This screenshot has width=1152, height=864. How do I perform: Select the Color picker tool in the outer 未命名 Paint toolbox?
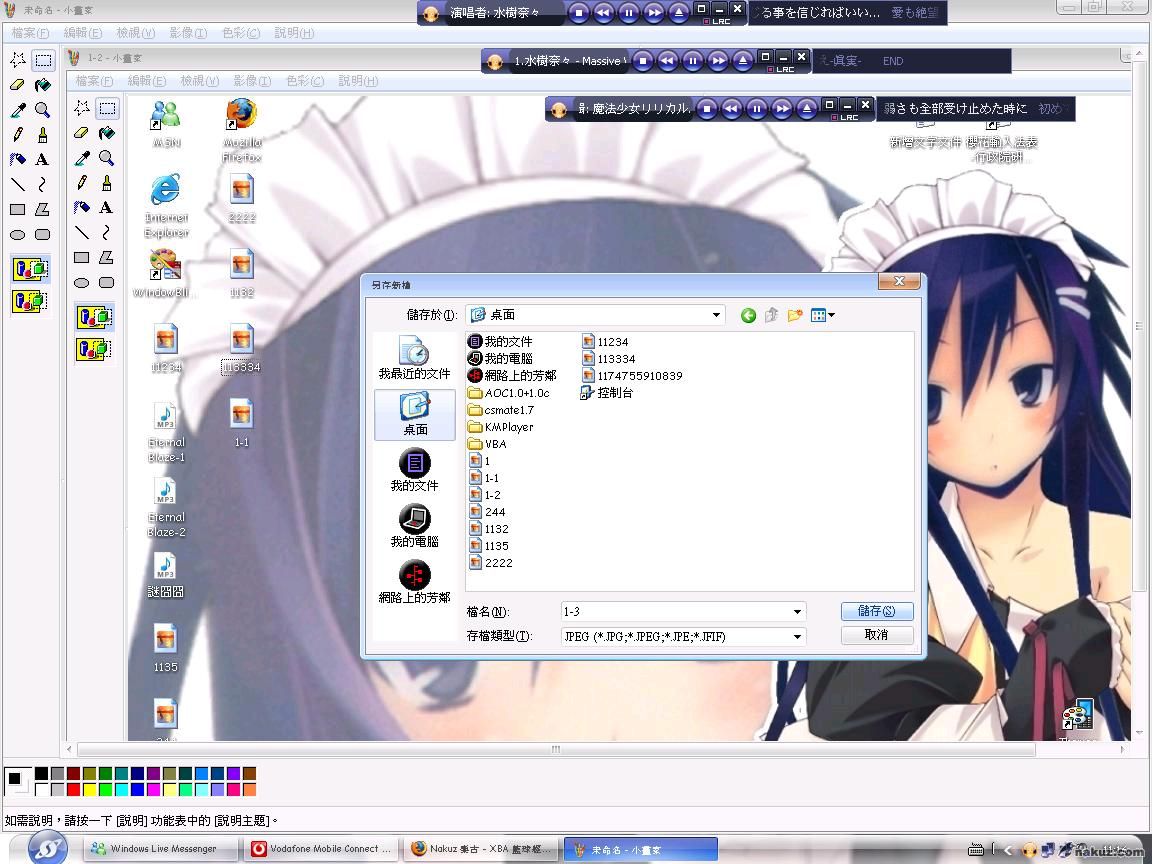coord(18,110)
